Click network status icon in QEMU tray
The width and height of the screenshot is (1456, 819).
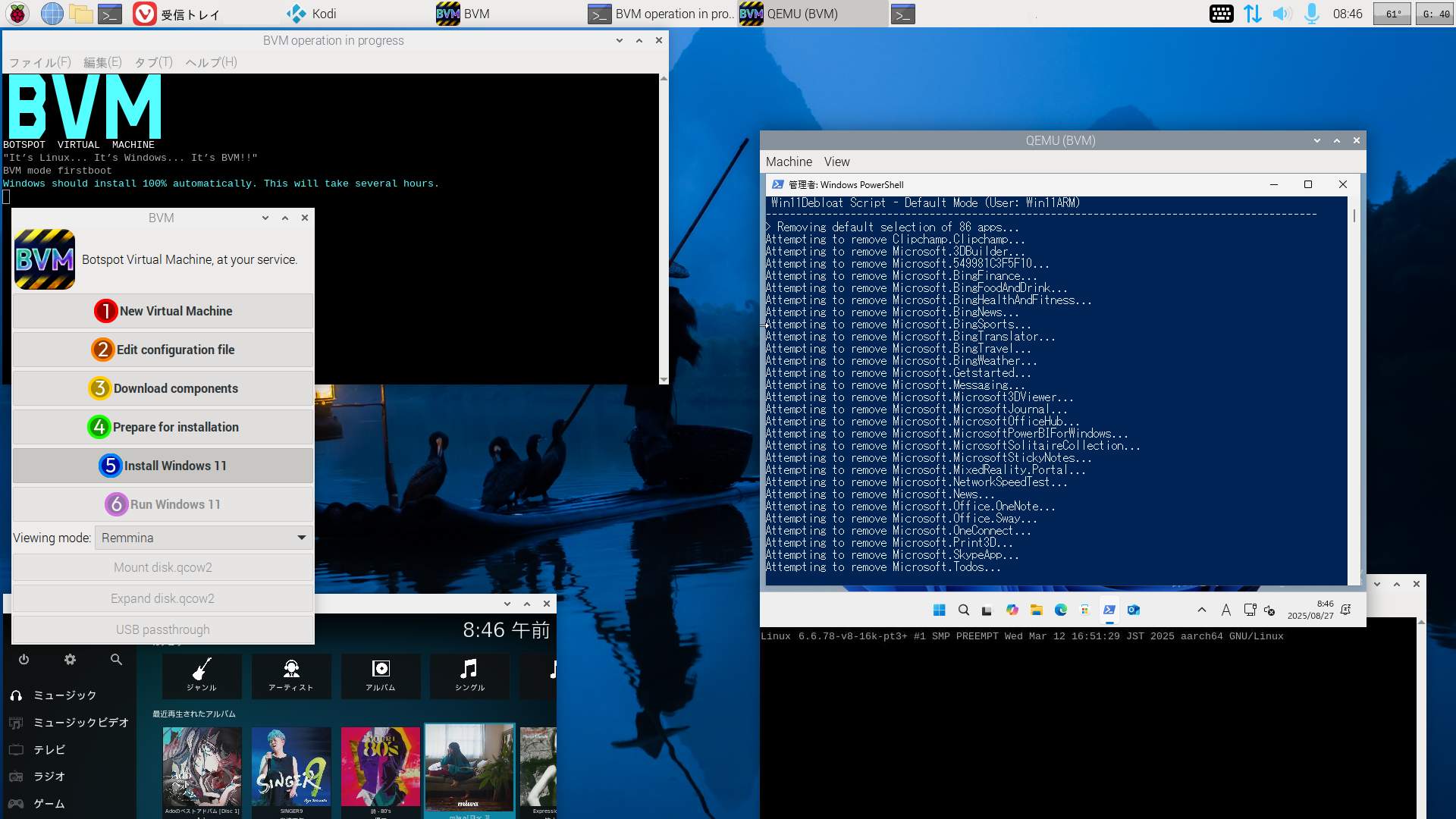[x=1250, y=610]
